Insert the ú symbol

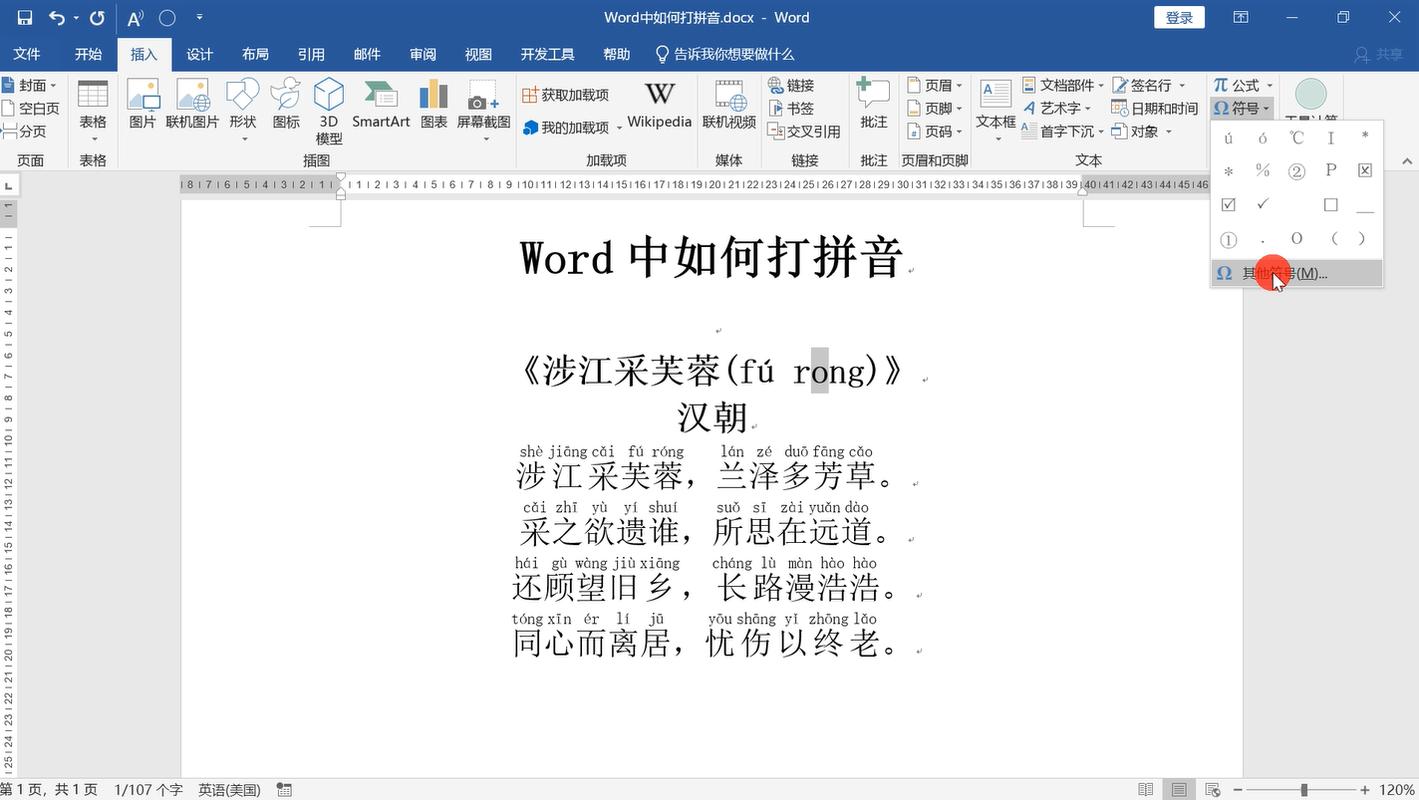tap(1229, 138)
